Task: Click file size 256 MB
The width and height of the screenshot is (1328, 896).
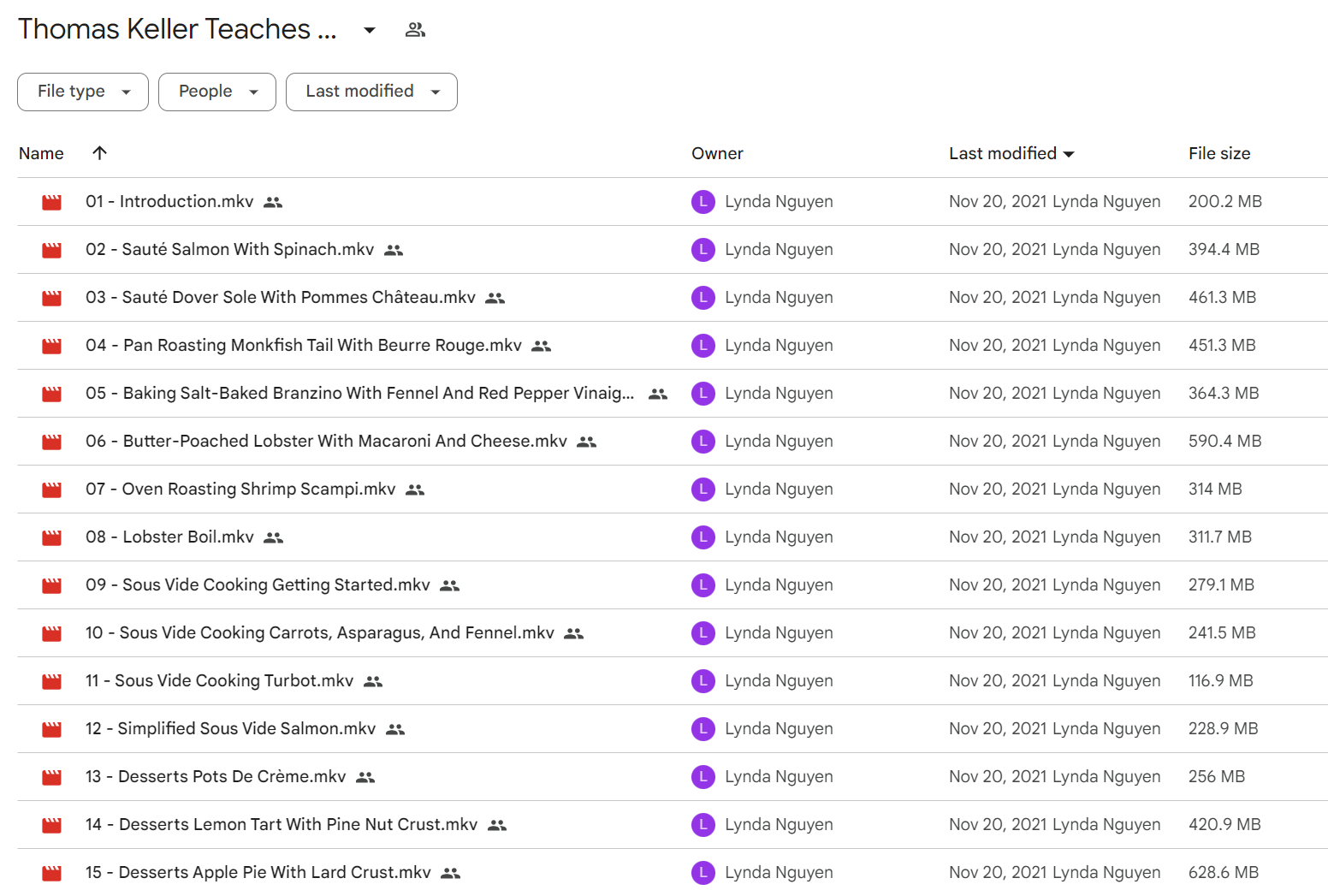Action: tap(1217, 777)
